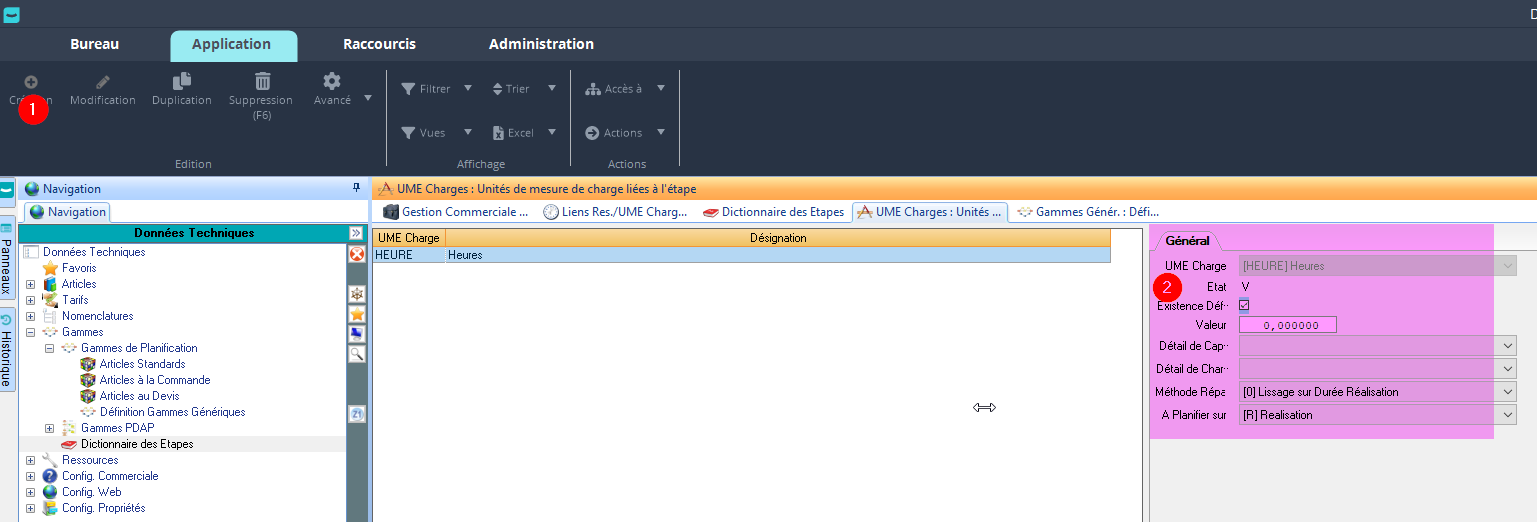Click the Duplication icon in the ribbon
1537x522 pixels.
[182, 82]
